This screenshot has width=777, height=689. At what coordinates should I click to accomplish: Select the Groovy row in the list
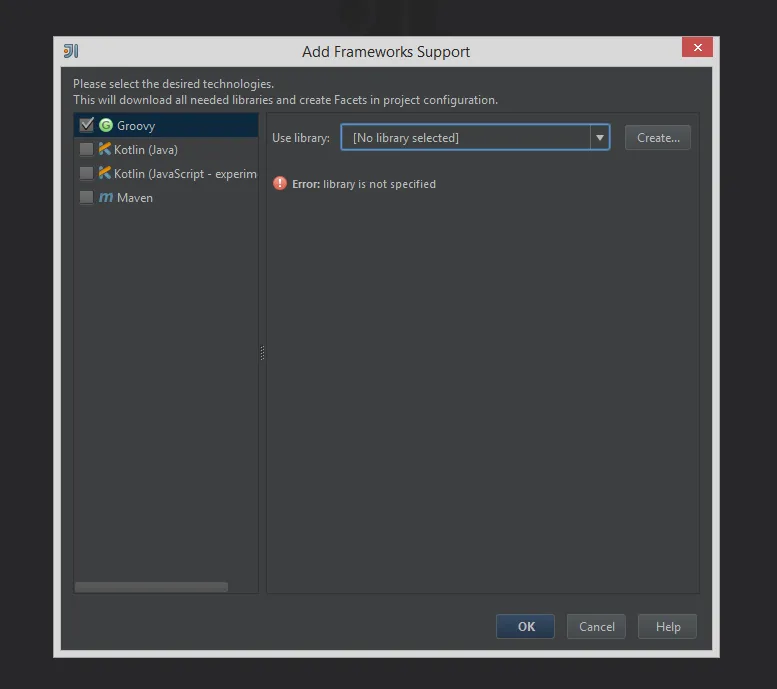click(x=166, y=125)
